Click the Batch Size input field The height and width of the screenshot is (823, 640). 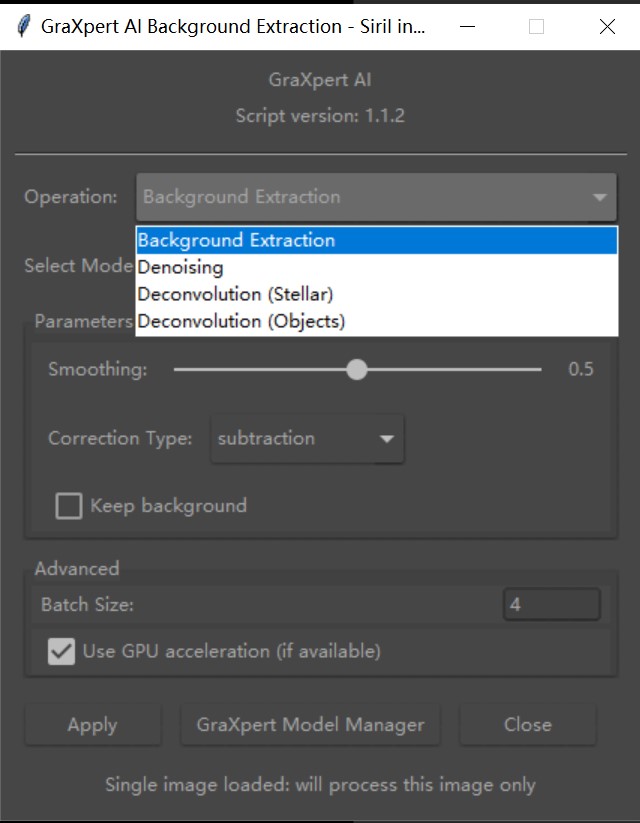(x=552, y=605)
